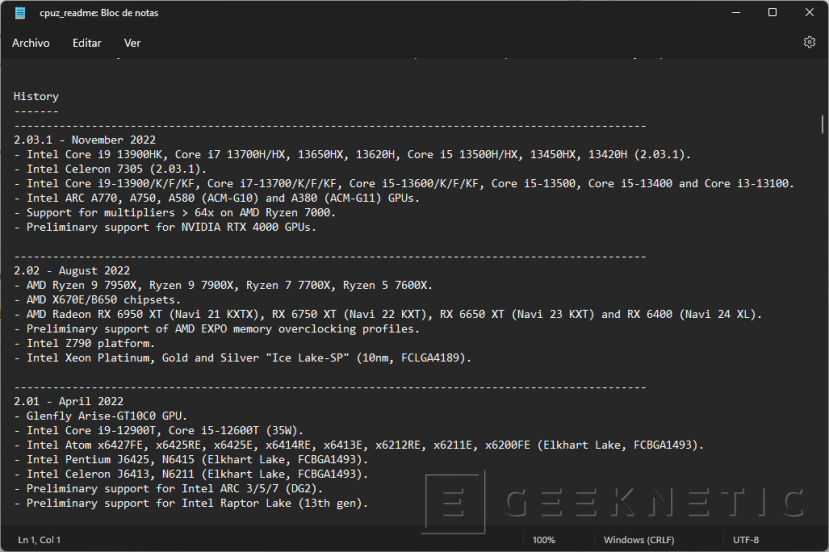Viewport: 829px width, 552px height.
Task: Click the Intel Core i9-12900T line
Action: 159,430
